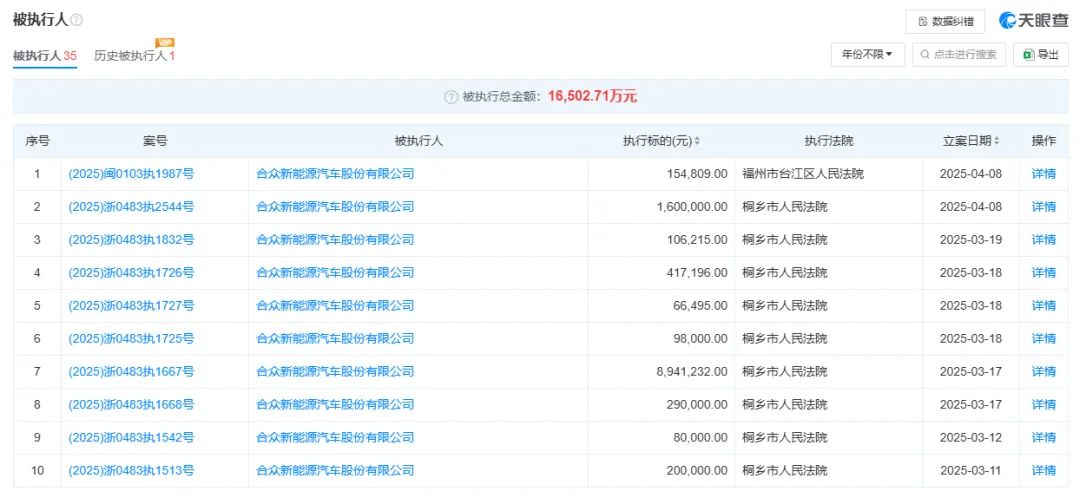The height and width of the screenshot is (498, 1080).
Task: Click the amount 8,941,232.00
Action: coord(692,372)
